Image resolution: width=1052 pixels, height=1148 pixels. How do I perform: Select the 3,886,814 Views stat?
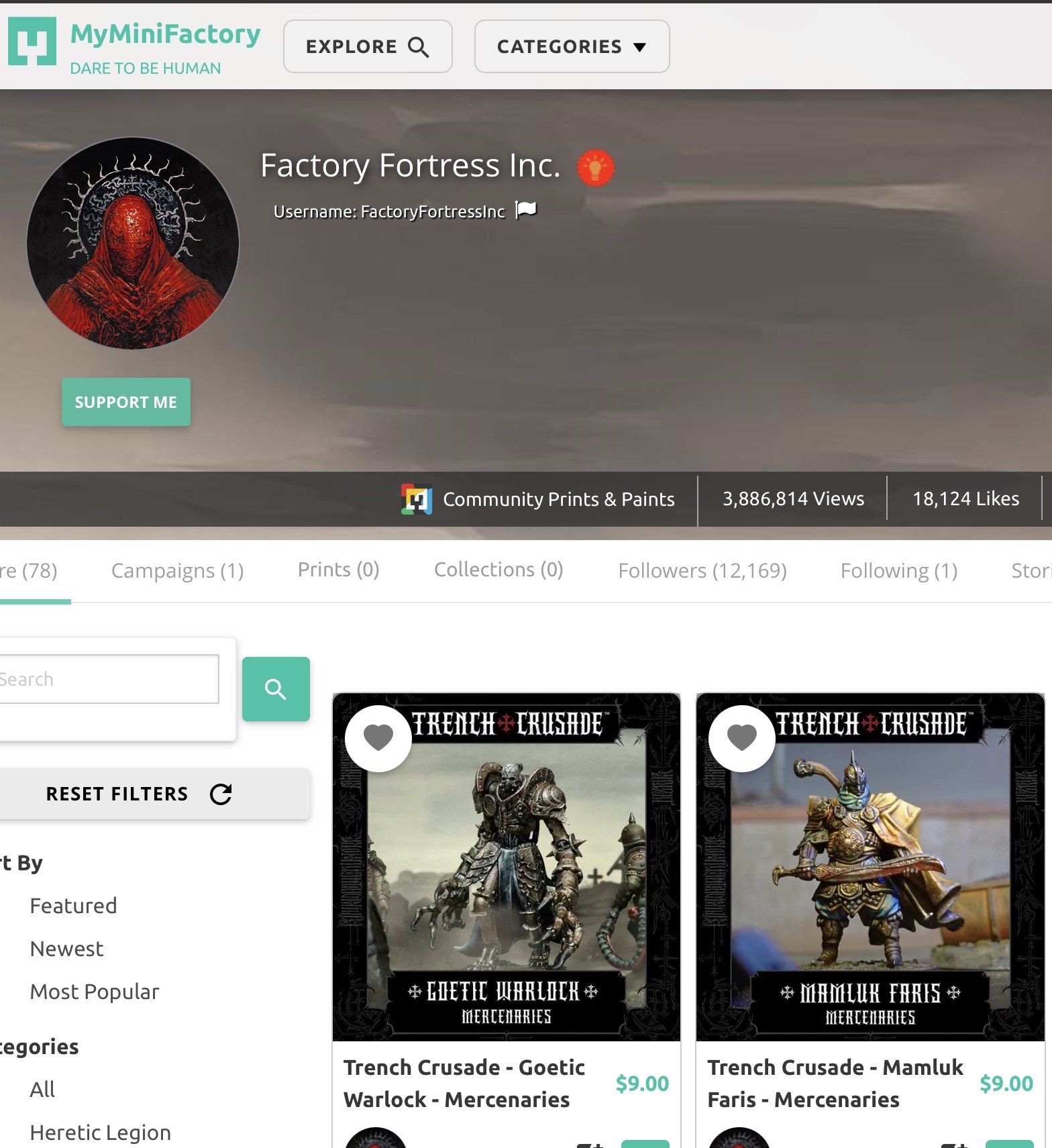(x=793, y=499)
